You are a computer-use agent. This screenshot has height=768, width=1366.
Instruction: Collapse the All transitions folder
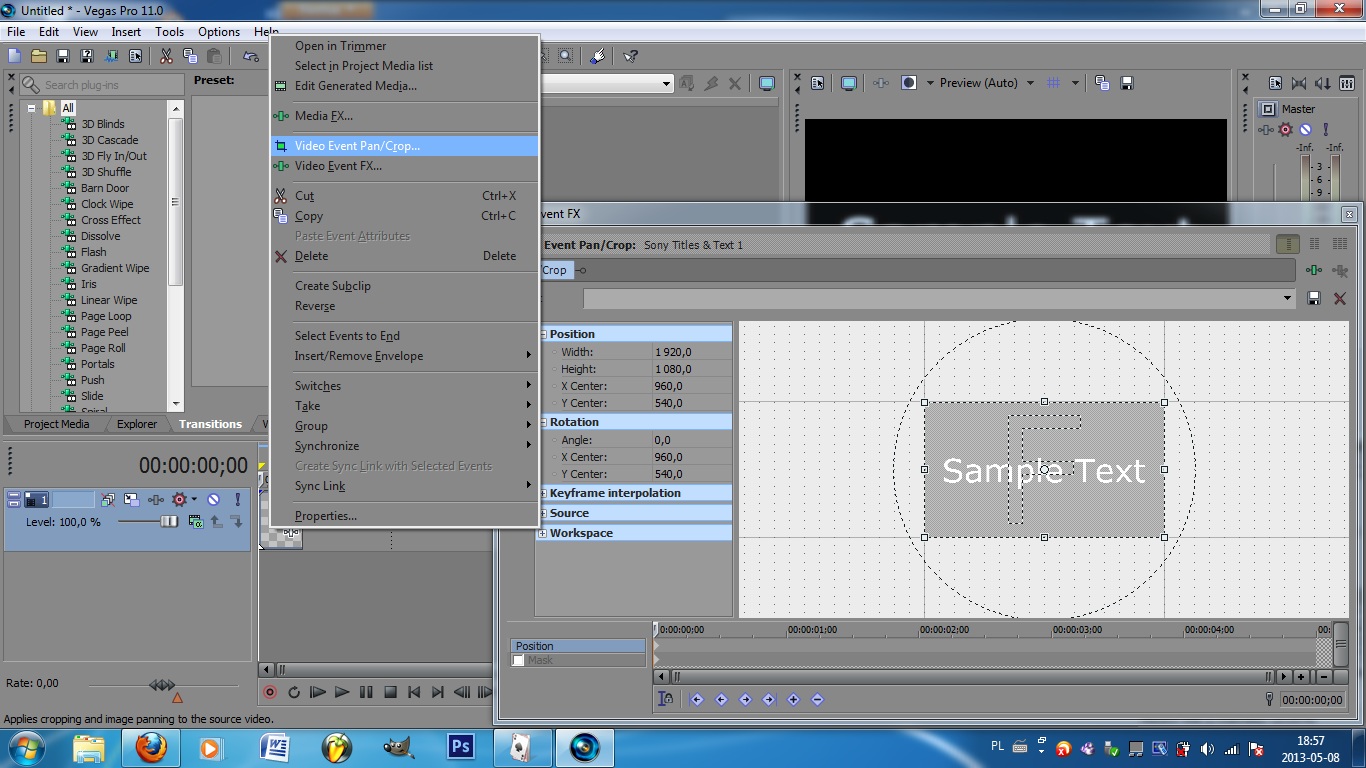31,108
